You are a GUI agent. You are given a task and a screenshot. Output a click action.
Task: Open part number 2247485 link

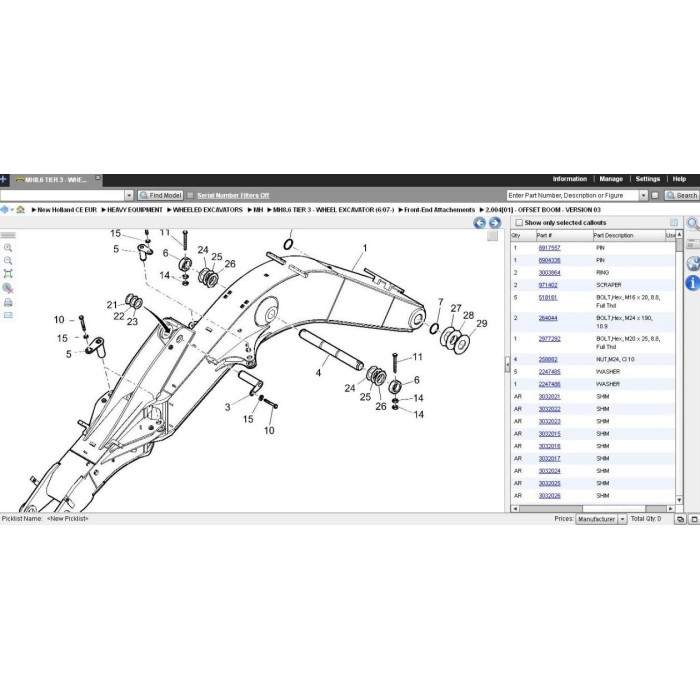549,372
